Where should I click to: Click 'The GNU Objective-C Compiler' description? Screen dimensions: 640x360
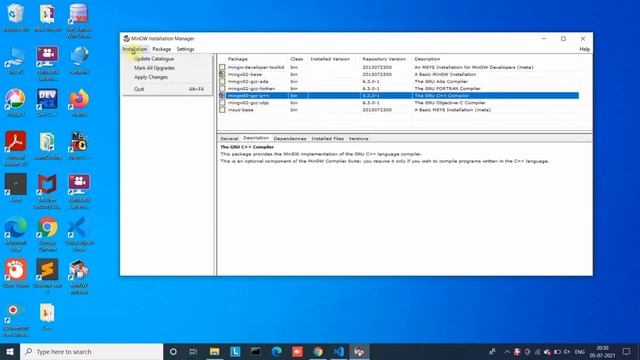[x=450, y=103]
